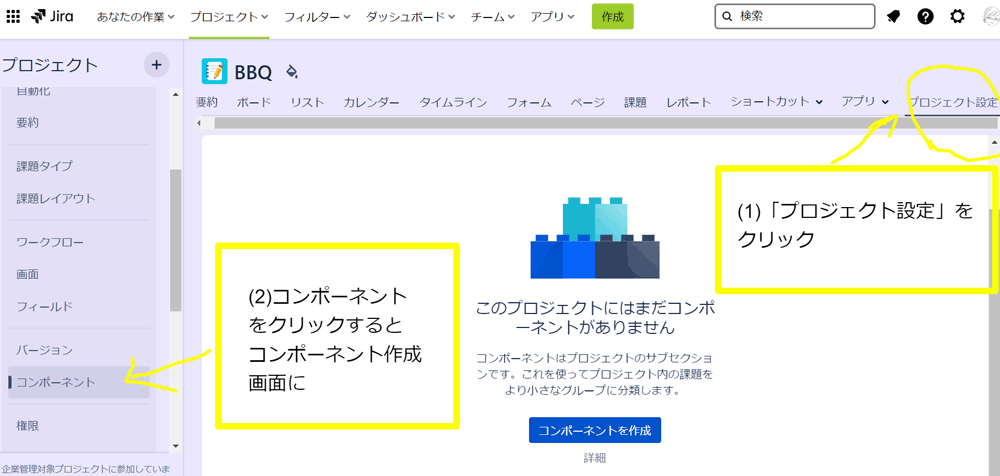1000x476 pixels.
Task: Open the app switcher grid icon
Action: tap(12, 17)
